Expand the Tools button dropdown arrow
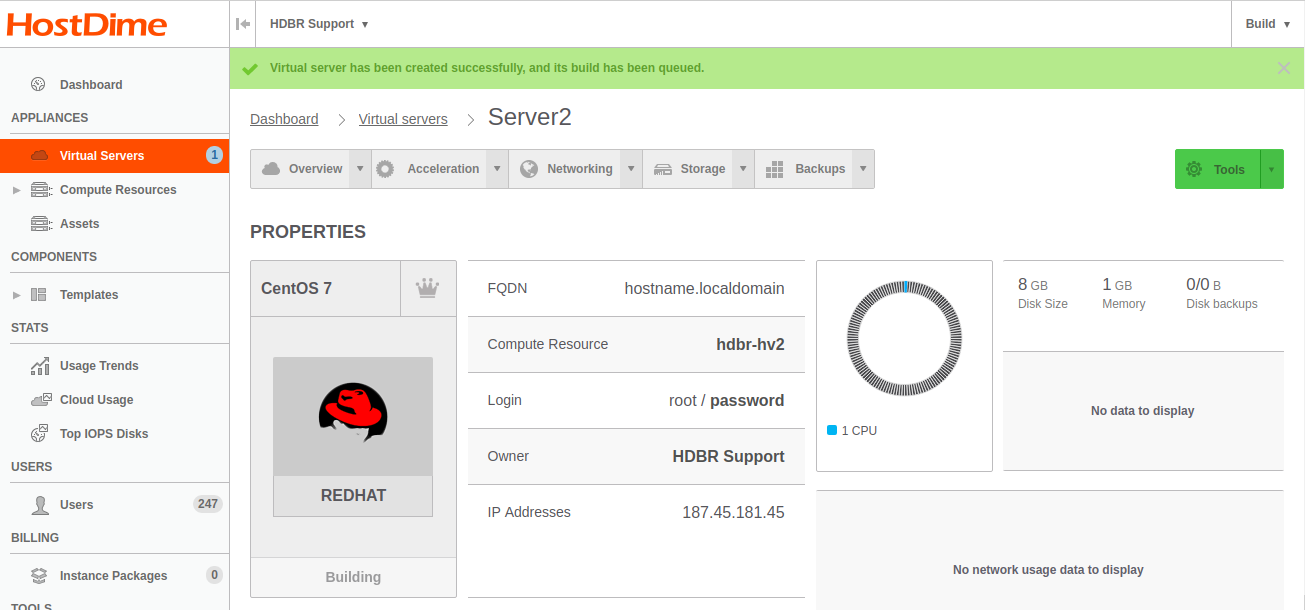 [x=1272, y=169]
